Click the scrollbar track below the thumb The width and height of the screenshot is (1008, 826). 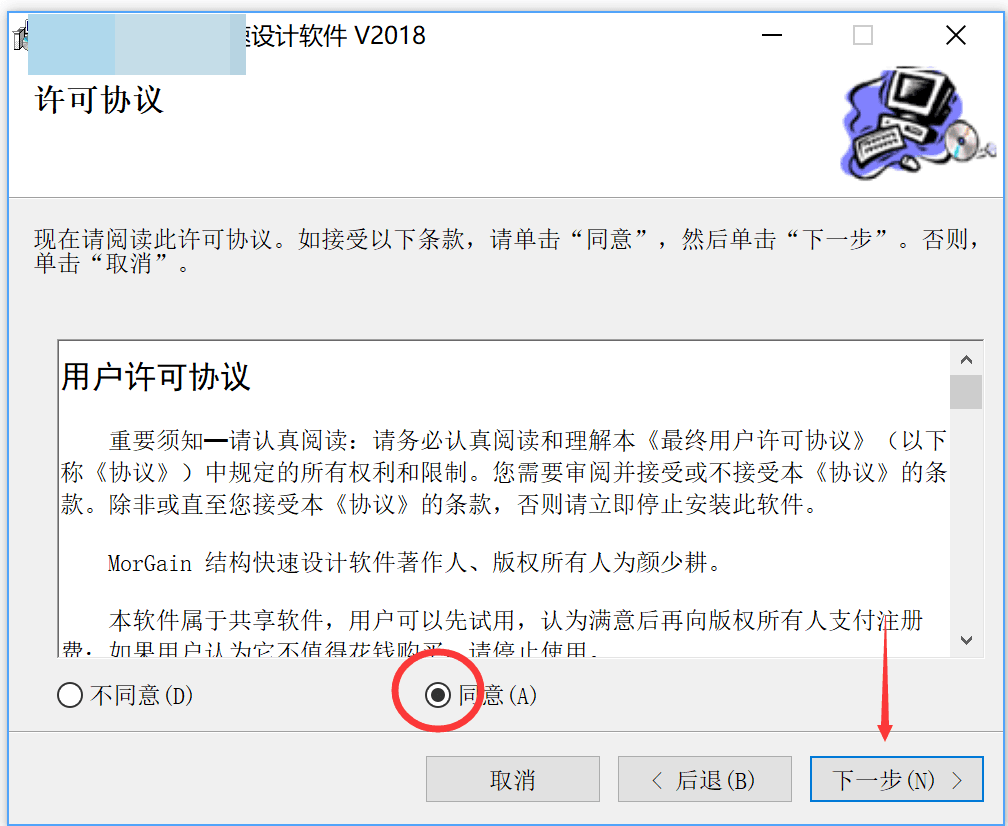[966, 516]
